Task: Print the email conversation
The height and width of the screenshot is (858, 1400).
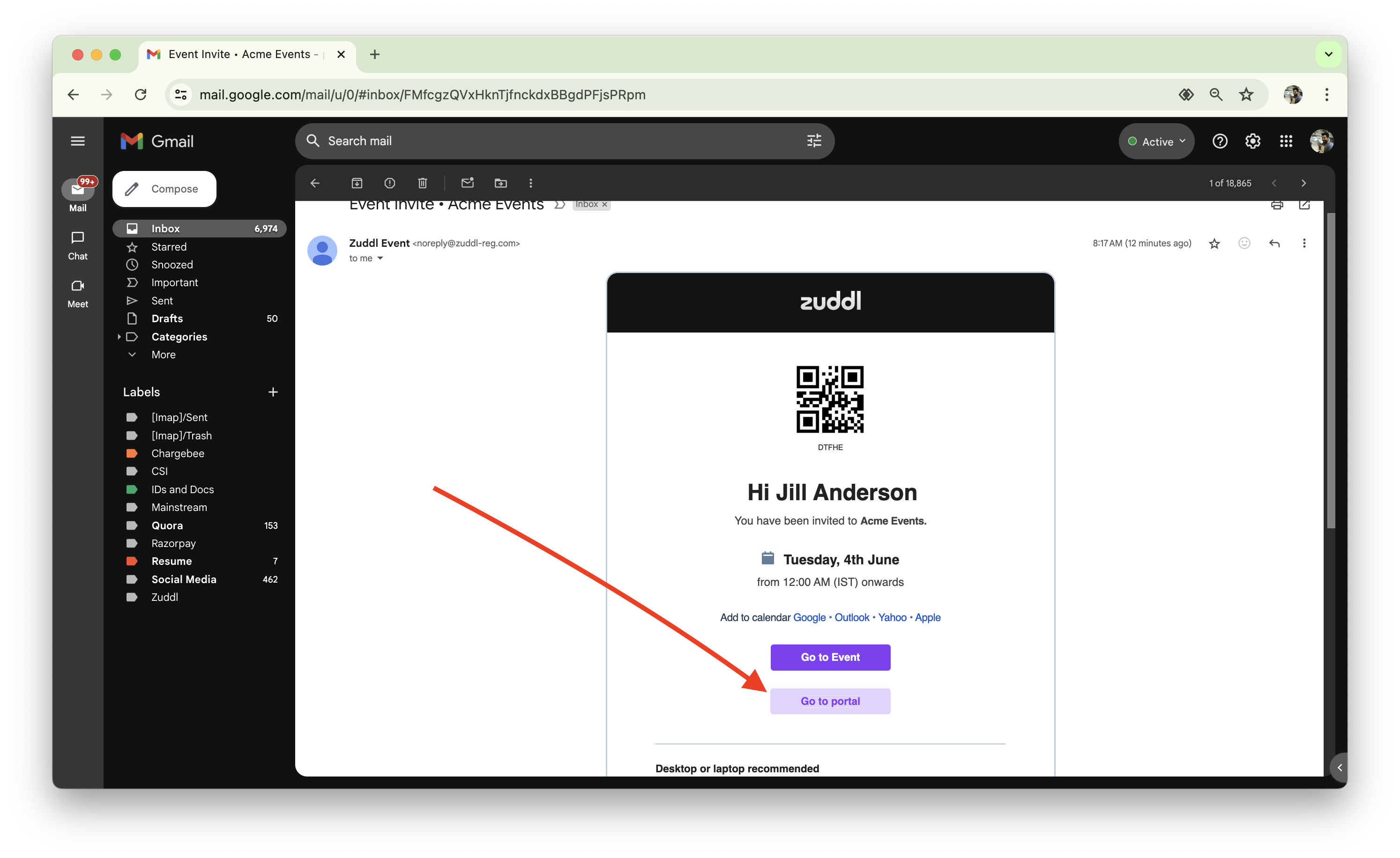Action: [1277, 205]
